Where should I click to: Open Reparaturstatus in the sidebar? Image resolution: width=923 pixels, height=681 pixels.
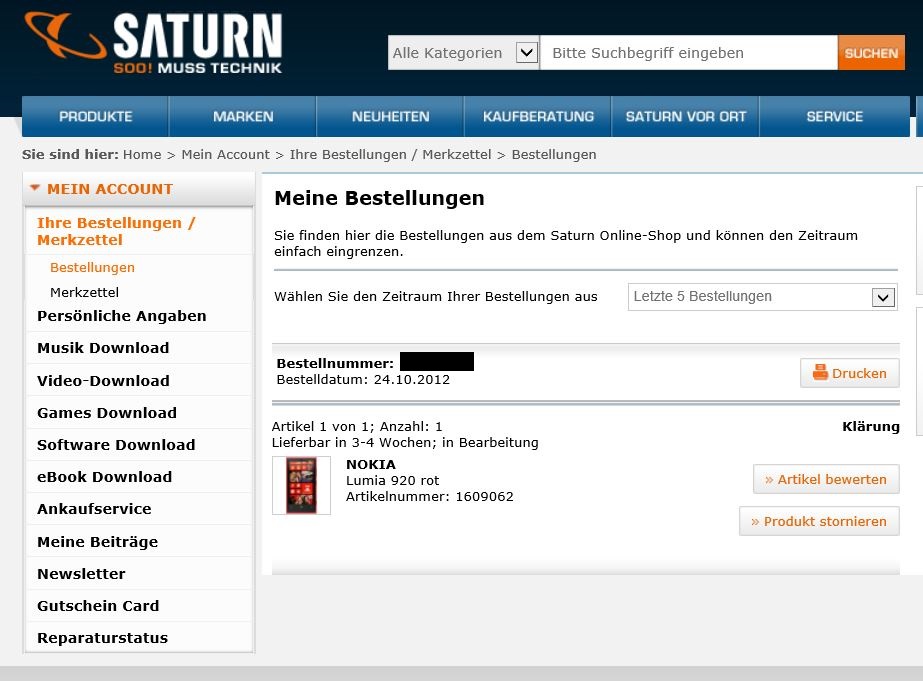coord(102,638)
